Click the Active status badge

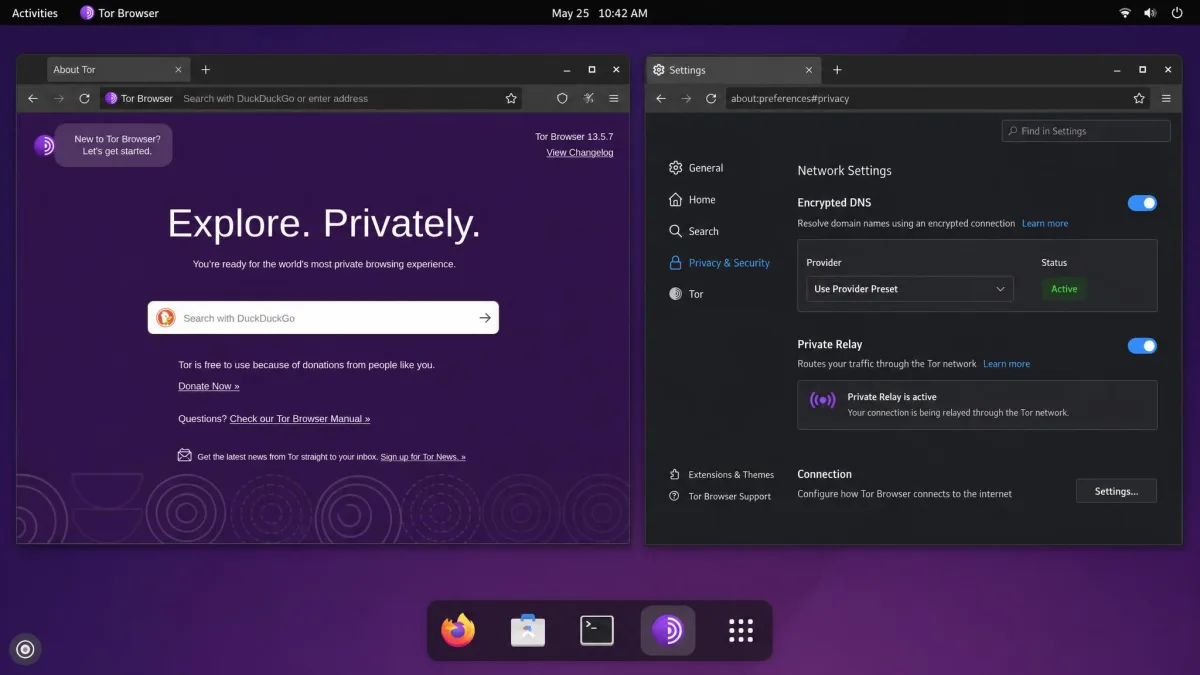click(x=1064, y=289)
